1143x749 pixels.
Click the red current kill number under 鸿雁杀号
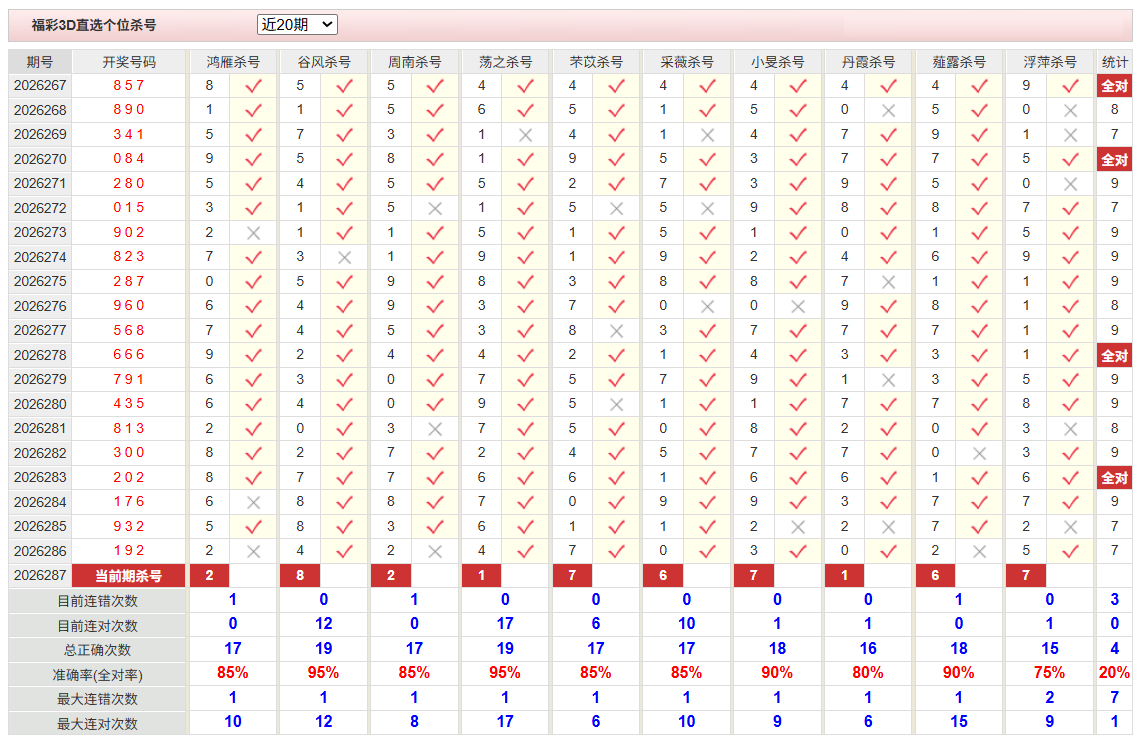pos(209,576)
